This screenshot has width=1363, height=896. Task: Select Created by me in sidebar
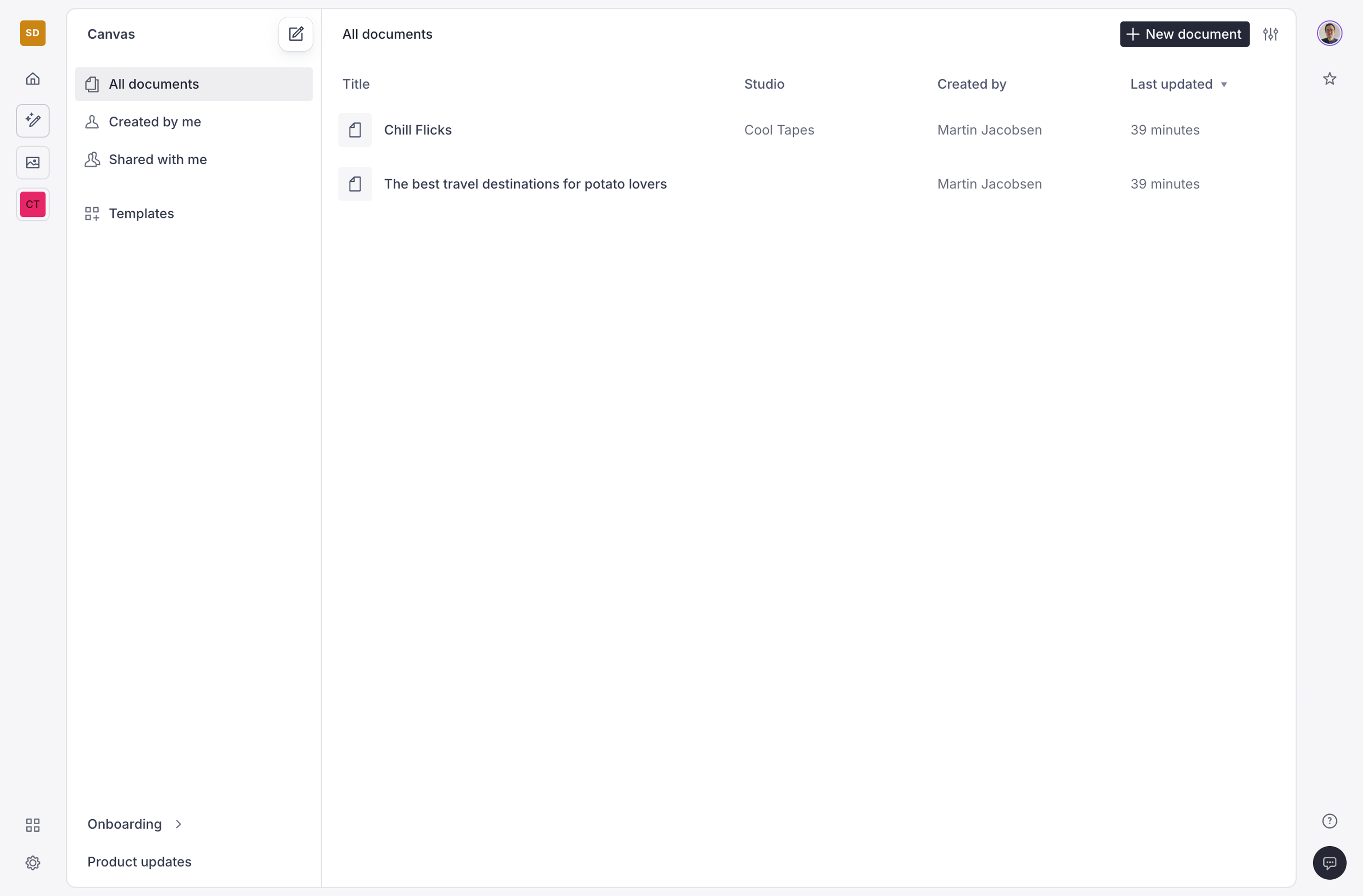(x=155, y=122)
